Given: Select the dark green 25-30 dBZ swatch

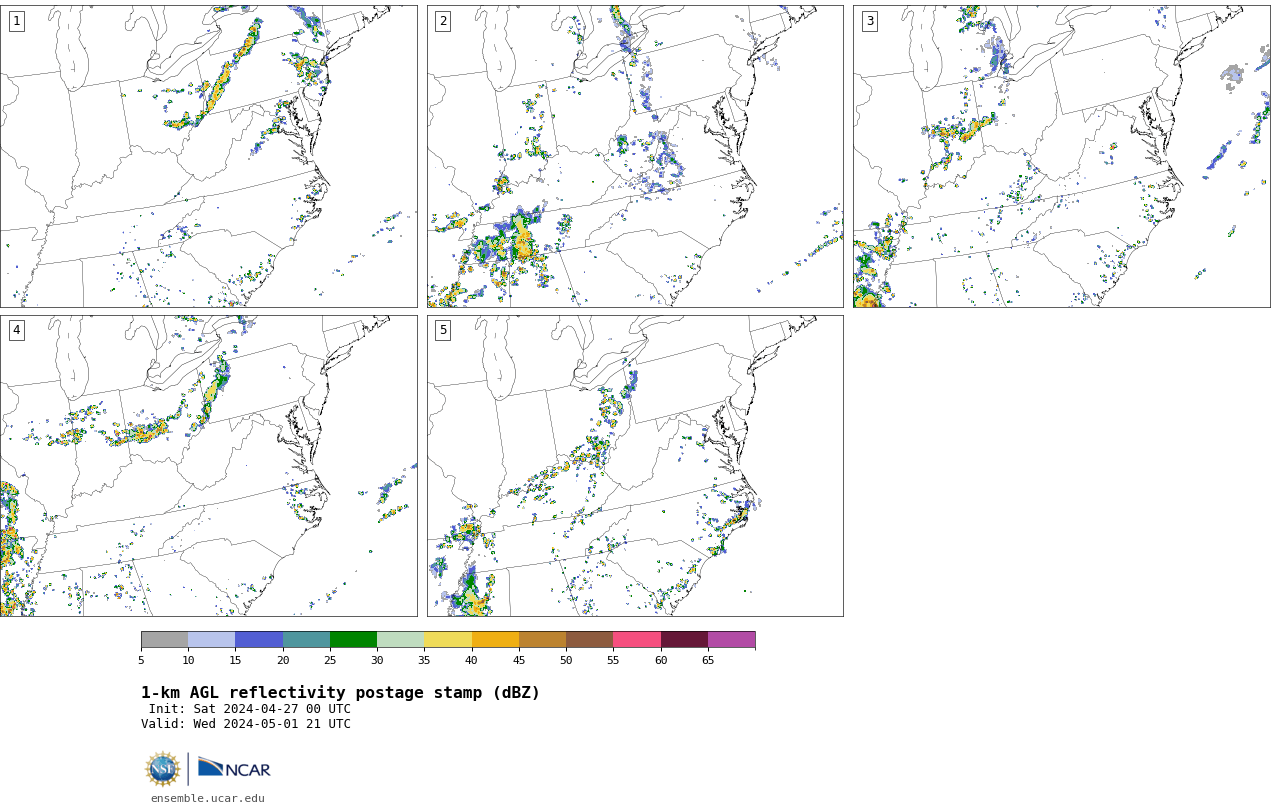Looking at the screenshot, I should click(x=353, y=640).
